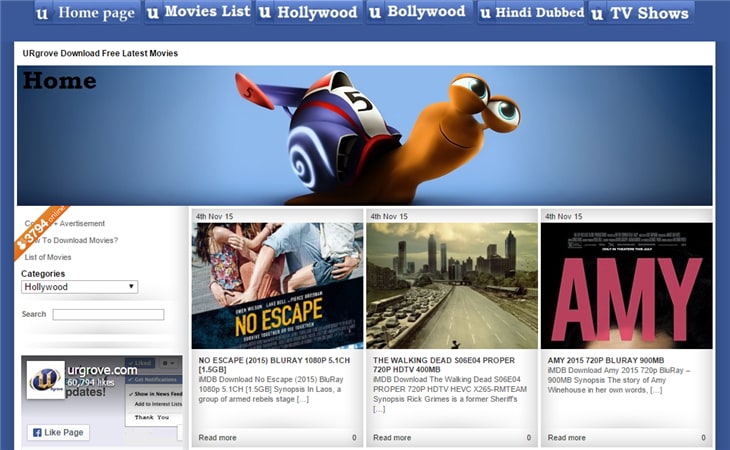The image size is (730, 450).
Task: Focus the Search text field
Action: (108, 315)
